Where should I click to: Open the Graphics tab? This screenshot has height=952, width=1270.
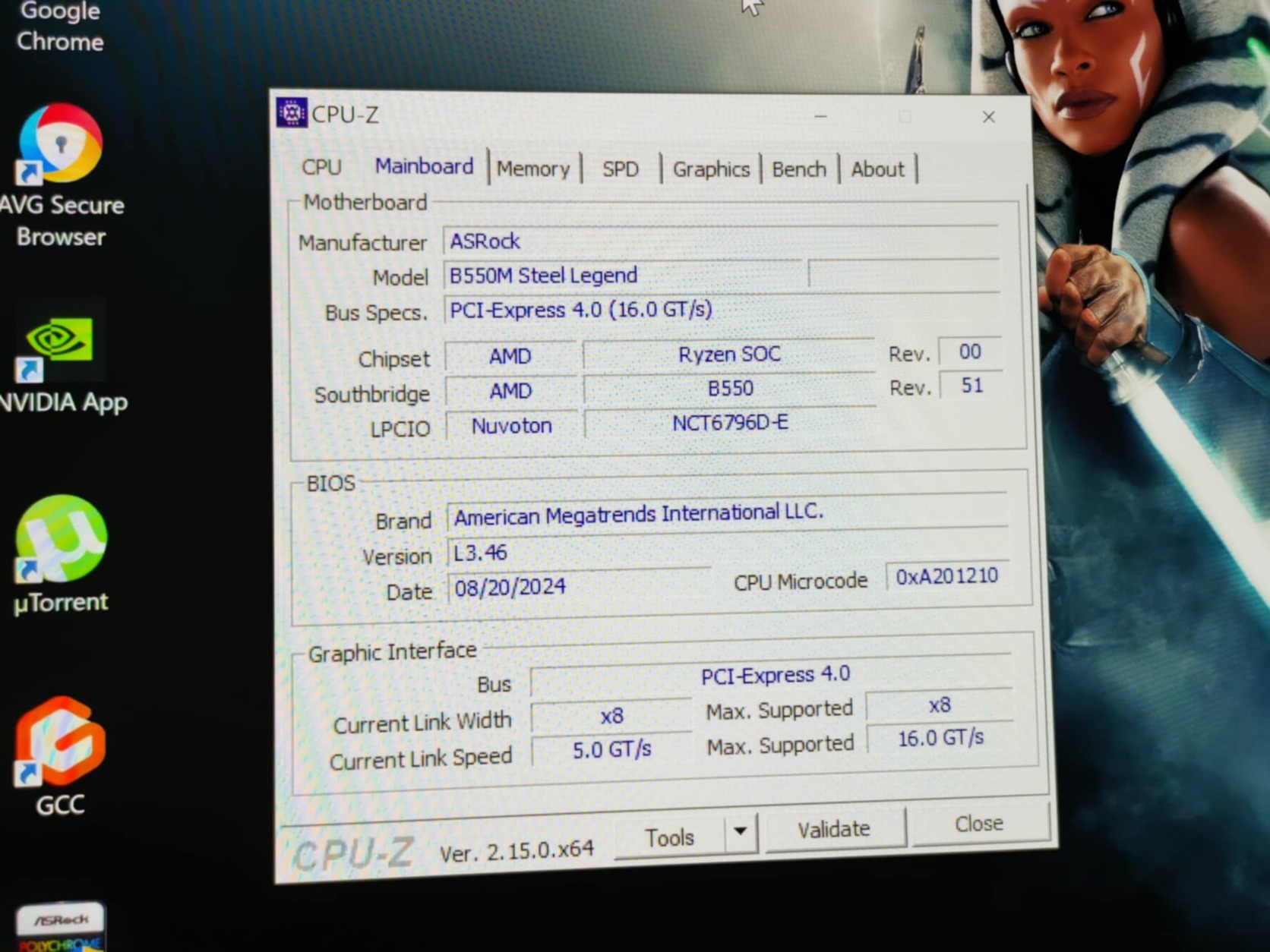(x=711, y=169)
